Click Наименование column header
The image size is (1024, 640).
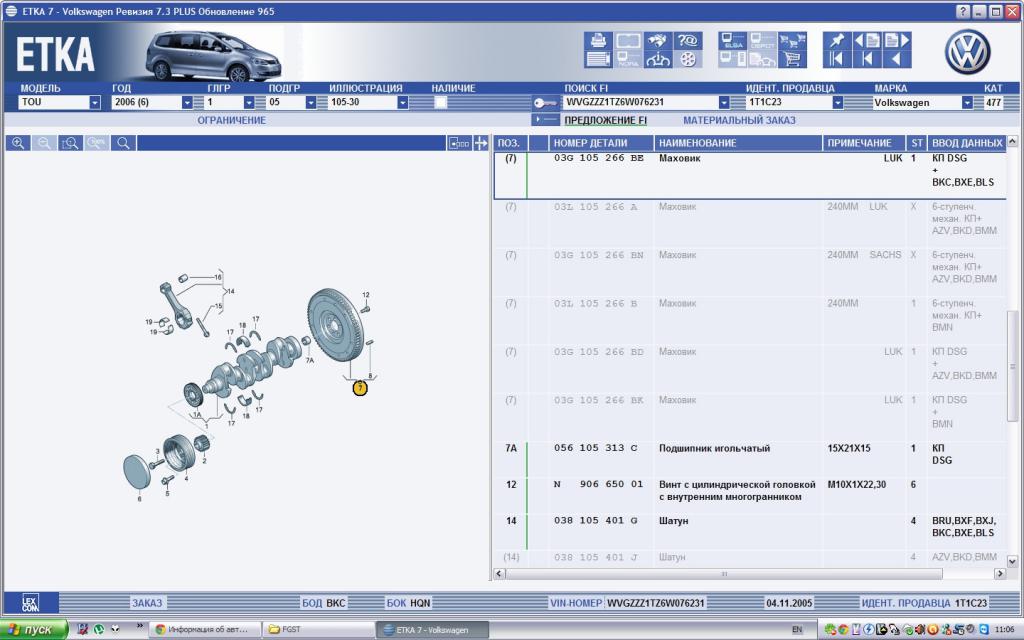[x=738, y=143]
